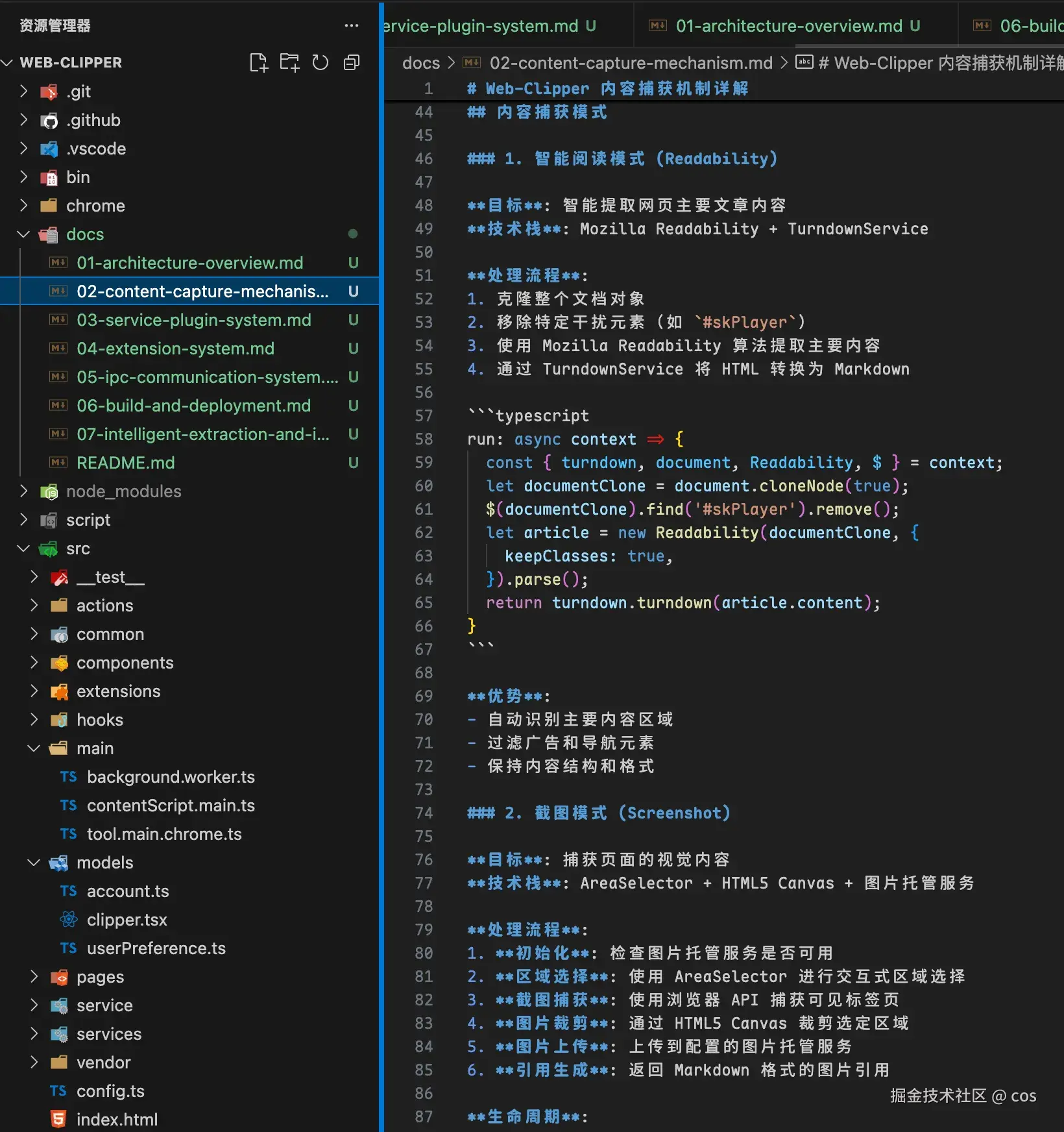Open userPreference.ts file
Screen dimensions: 1064x1132
[189, 948]
